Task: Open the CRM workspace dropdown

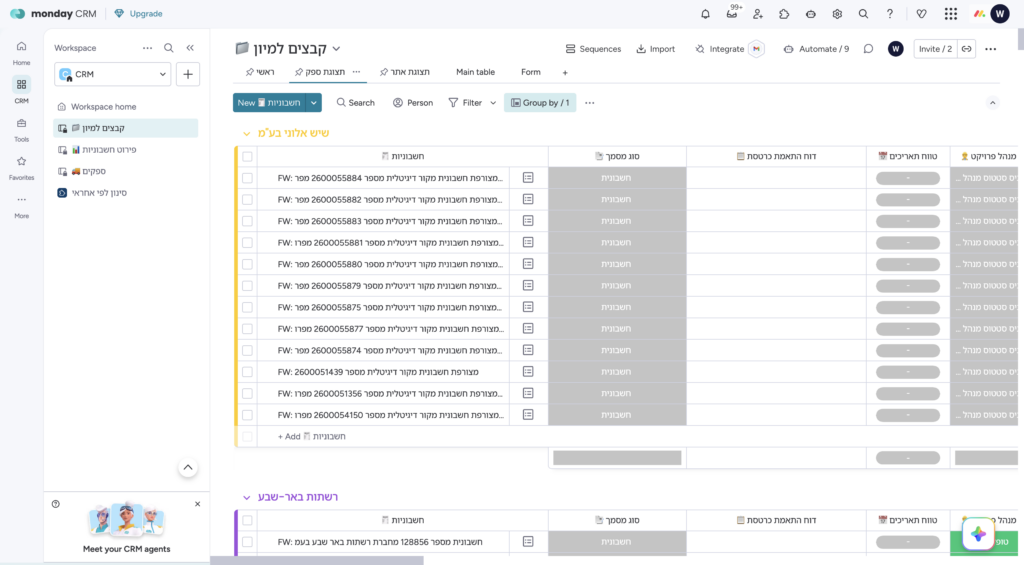Action: click(113, 74)
